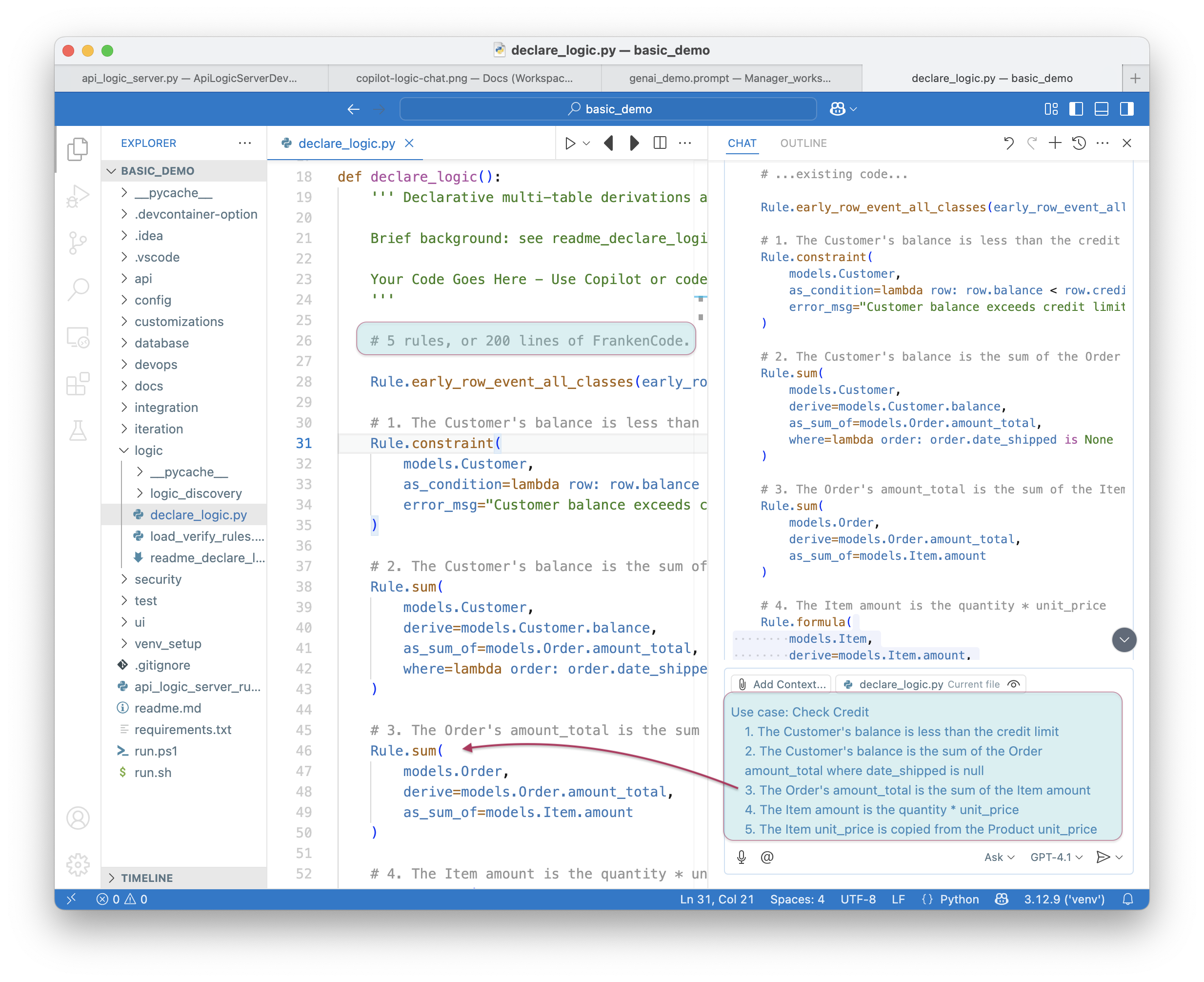Open Spaces: 4 indentation setting

(x=797, y=899)
